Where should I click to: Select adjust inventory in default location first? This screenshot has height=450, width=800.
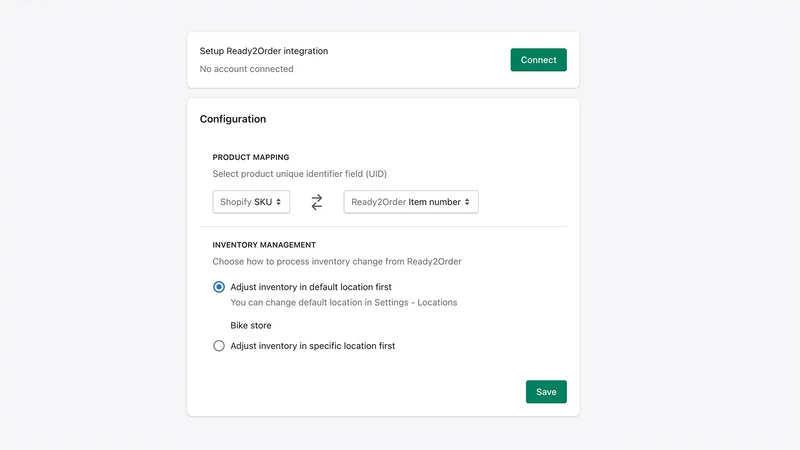tap(219, 287)
